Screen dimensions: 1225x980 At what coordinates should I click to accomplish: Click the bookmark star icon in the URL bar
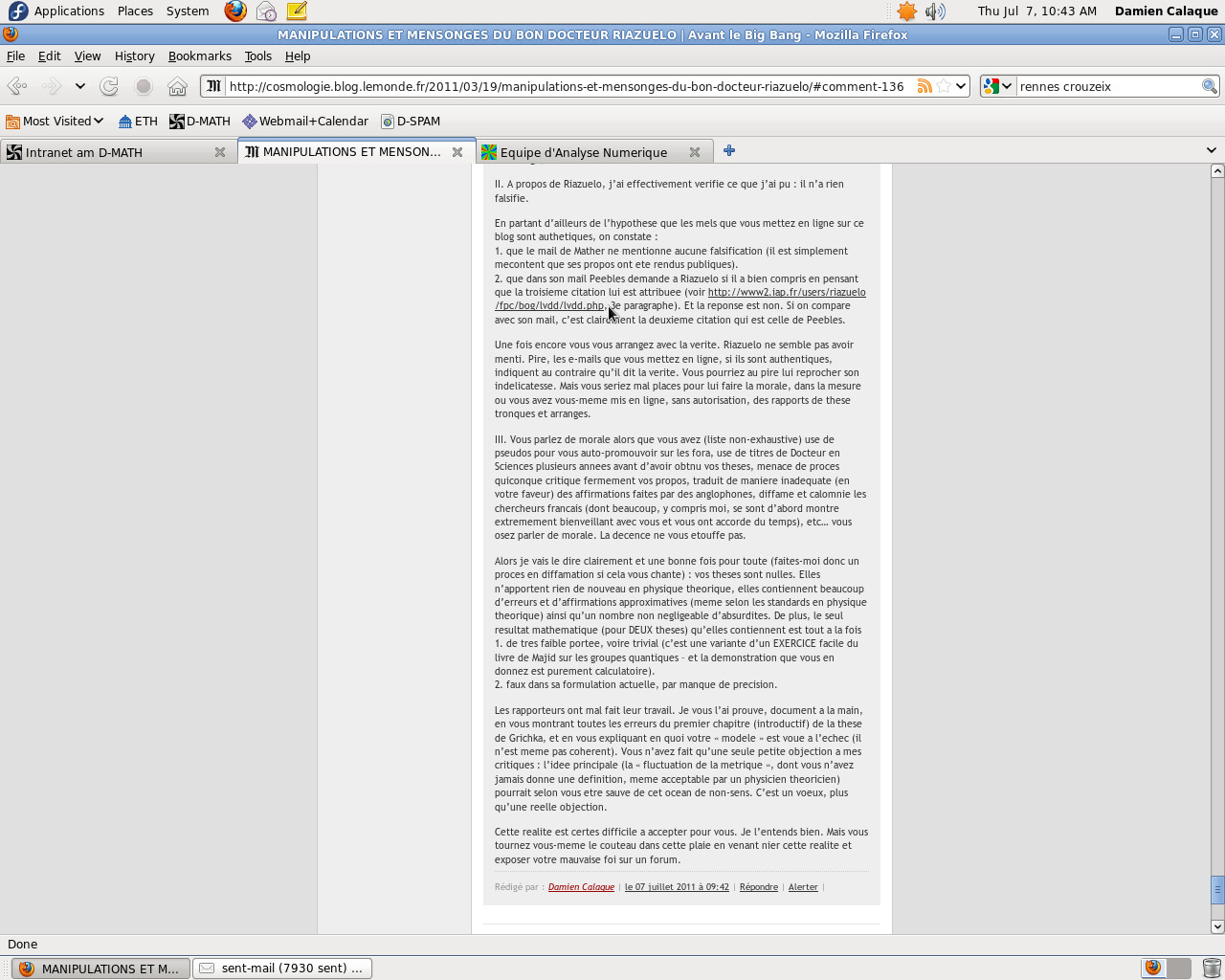(944, 86)
